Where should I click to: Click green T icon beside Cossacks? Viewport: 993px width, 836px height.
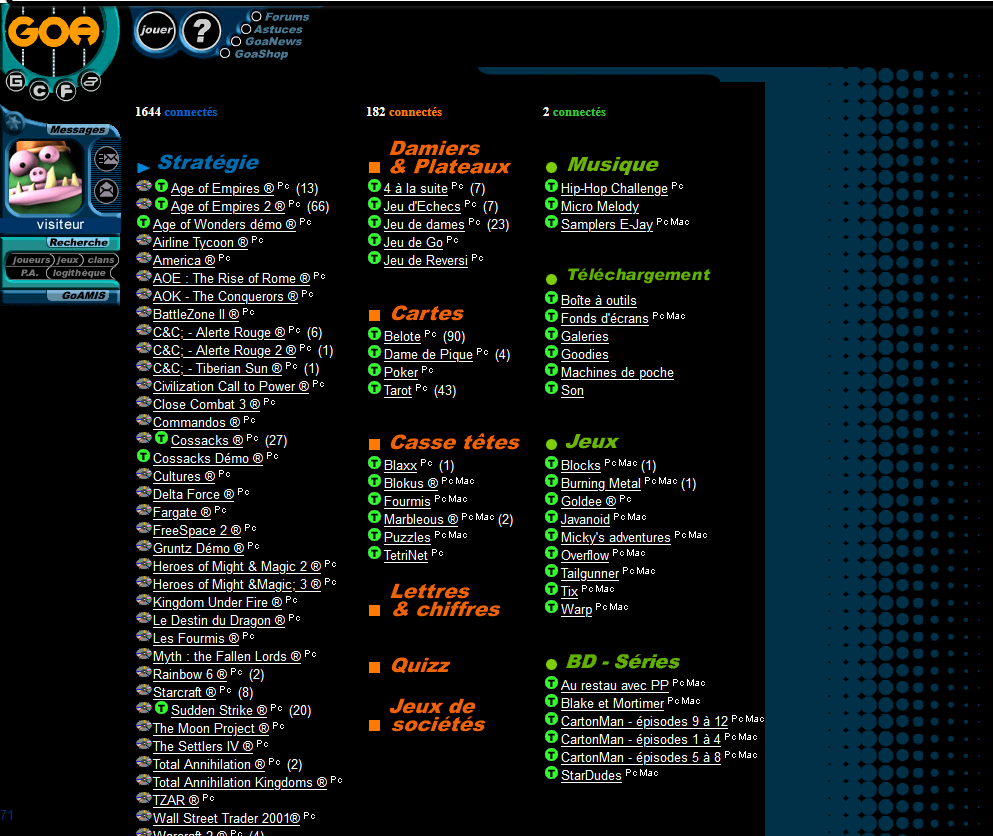[161, 438]
